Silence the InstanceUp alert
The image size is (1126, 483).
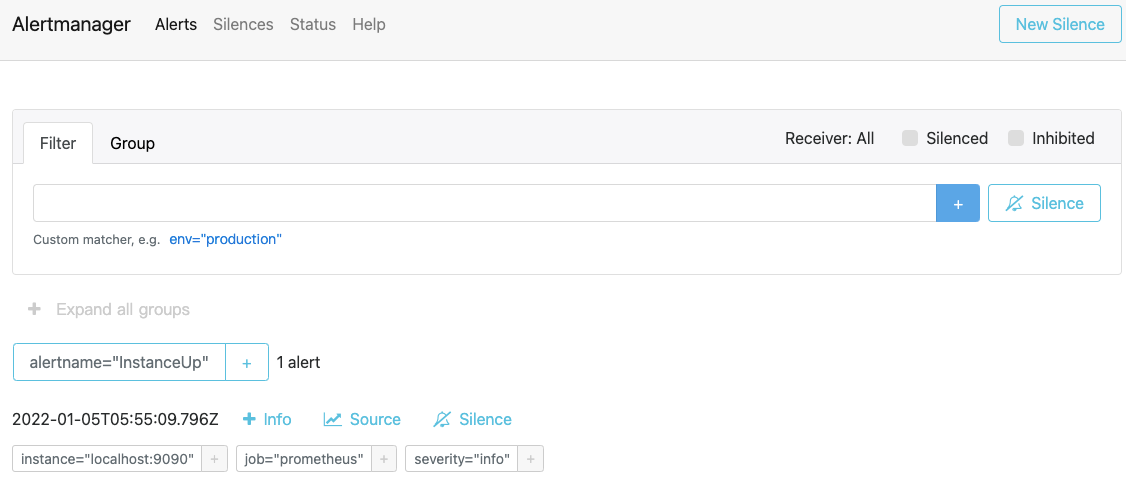pyautogui.click(x=473, y=420)
